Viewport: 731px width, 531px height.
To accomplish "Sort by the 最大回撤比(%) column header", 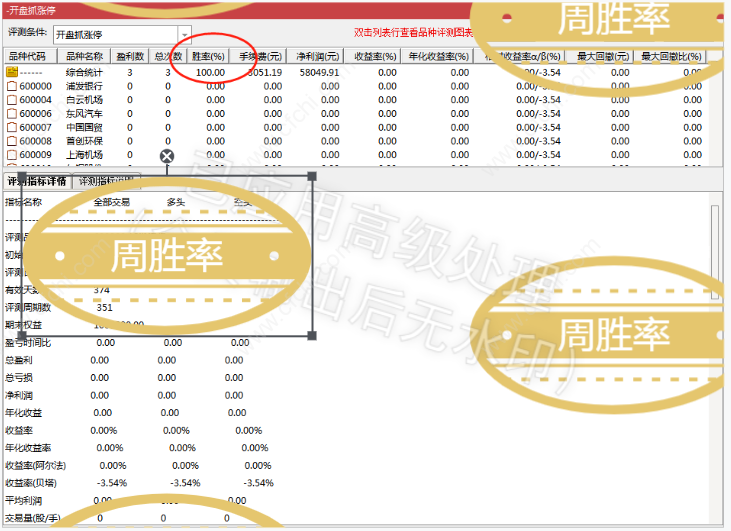I will 671,56.
